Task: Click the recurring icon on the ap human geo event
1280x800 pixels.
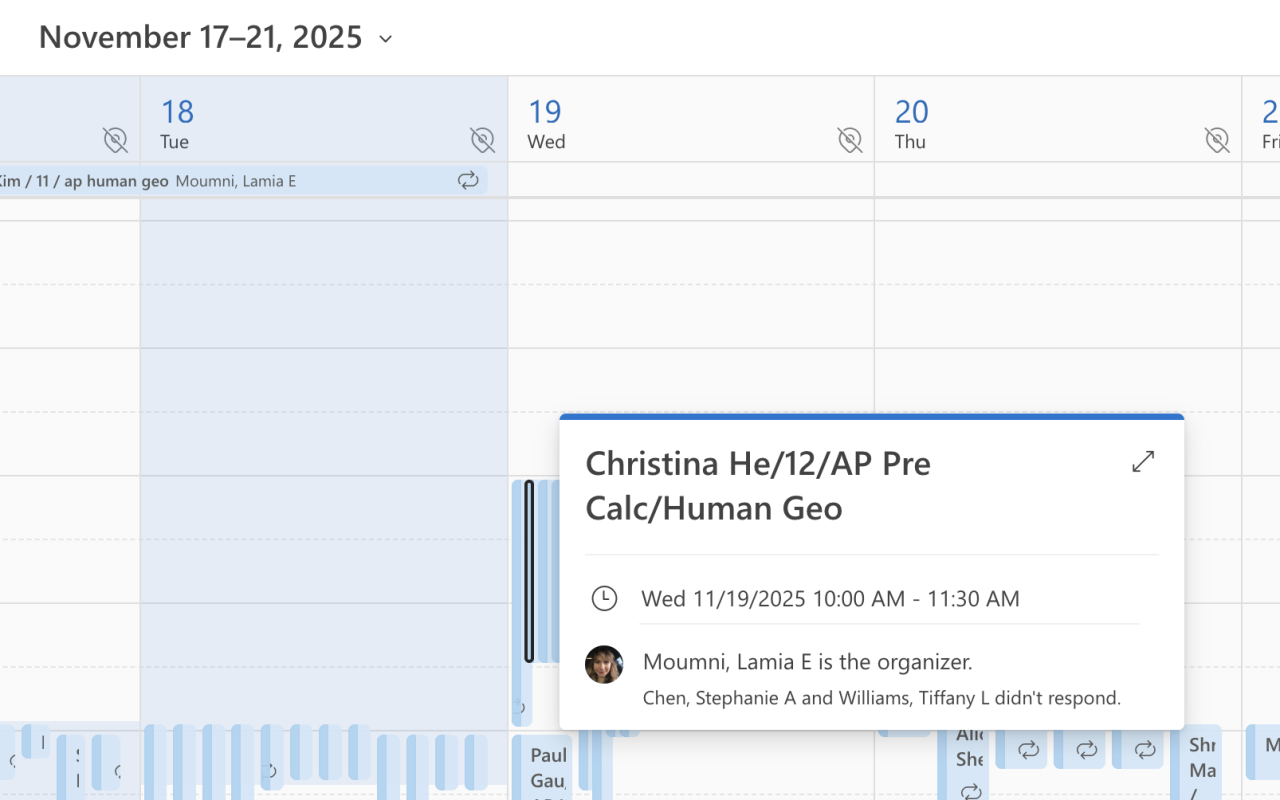Action: (468, 181)
